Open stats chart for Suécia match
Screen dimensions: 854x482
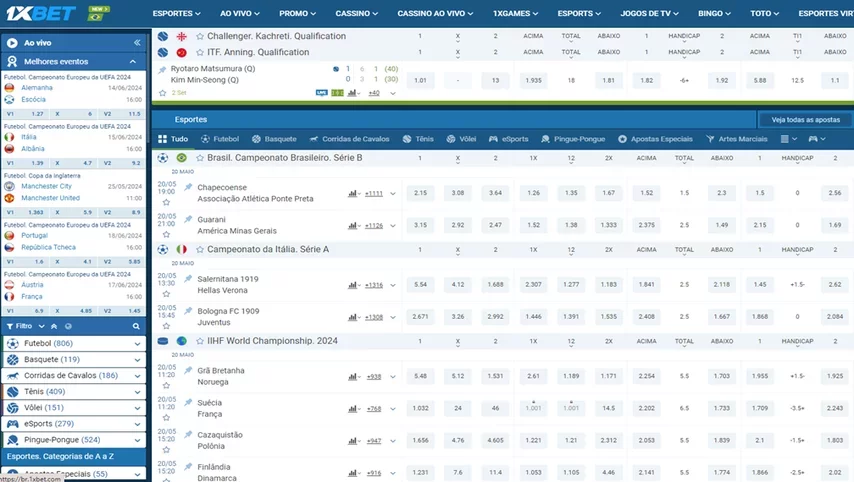tap(353, 408)
